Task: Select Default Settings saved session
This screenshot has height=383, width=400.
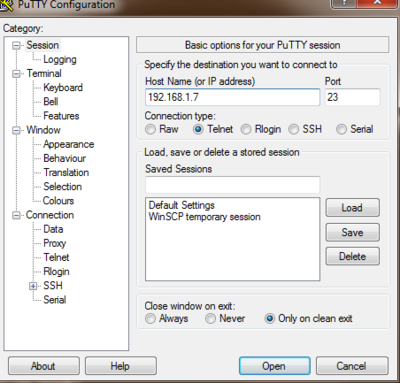Action: pos(182,205)
